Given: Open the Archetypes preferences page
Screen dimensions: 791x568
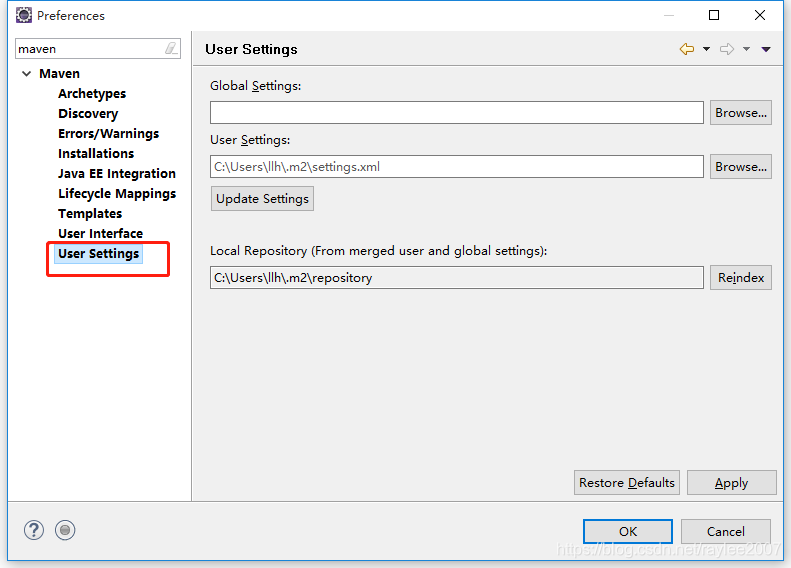Looking at the screenshot, I should tap(92, 94).
